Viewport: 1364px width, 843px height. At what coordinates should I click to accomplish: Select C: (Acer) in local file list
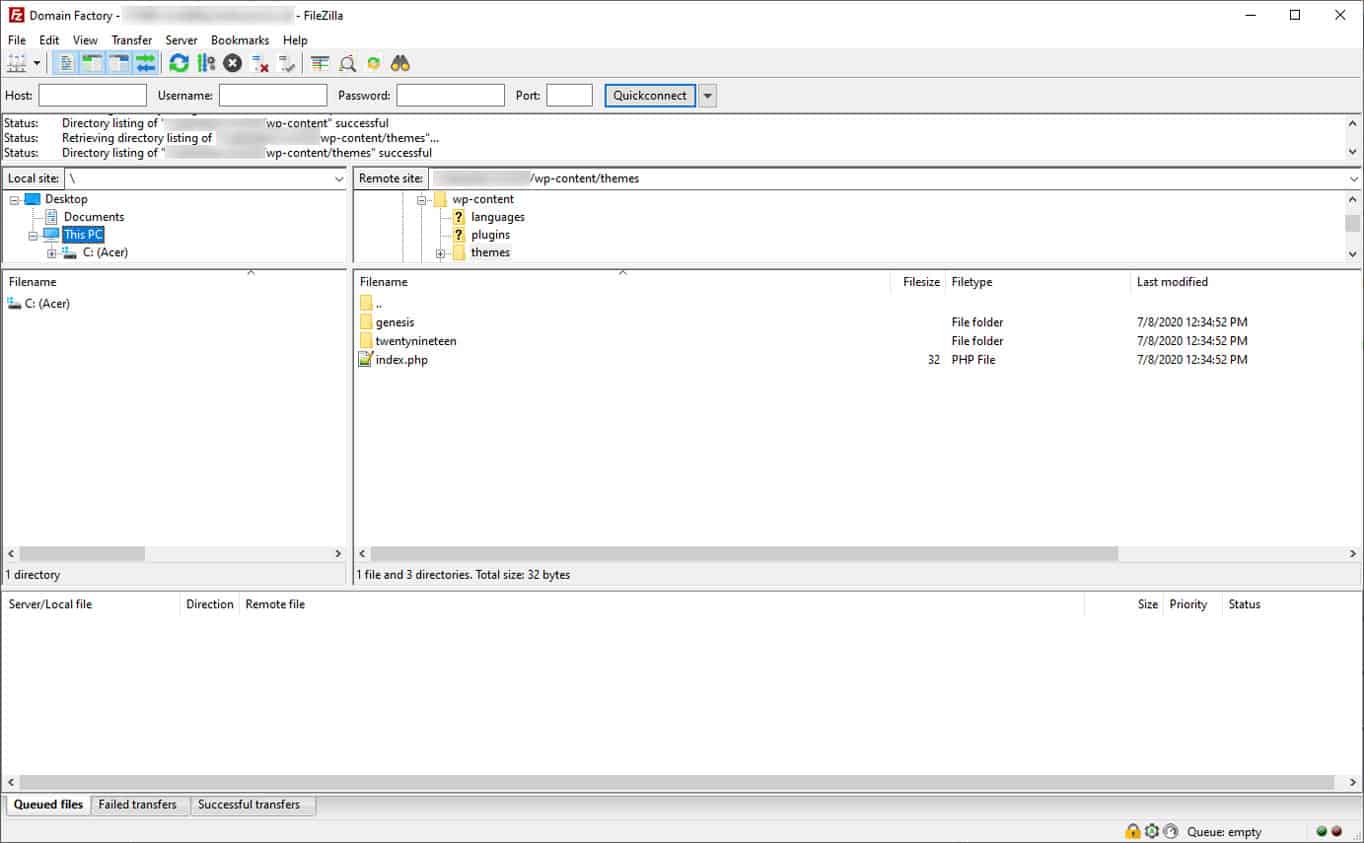47,303
